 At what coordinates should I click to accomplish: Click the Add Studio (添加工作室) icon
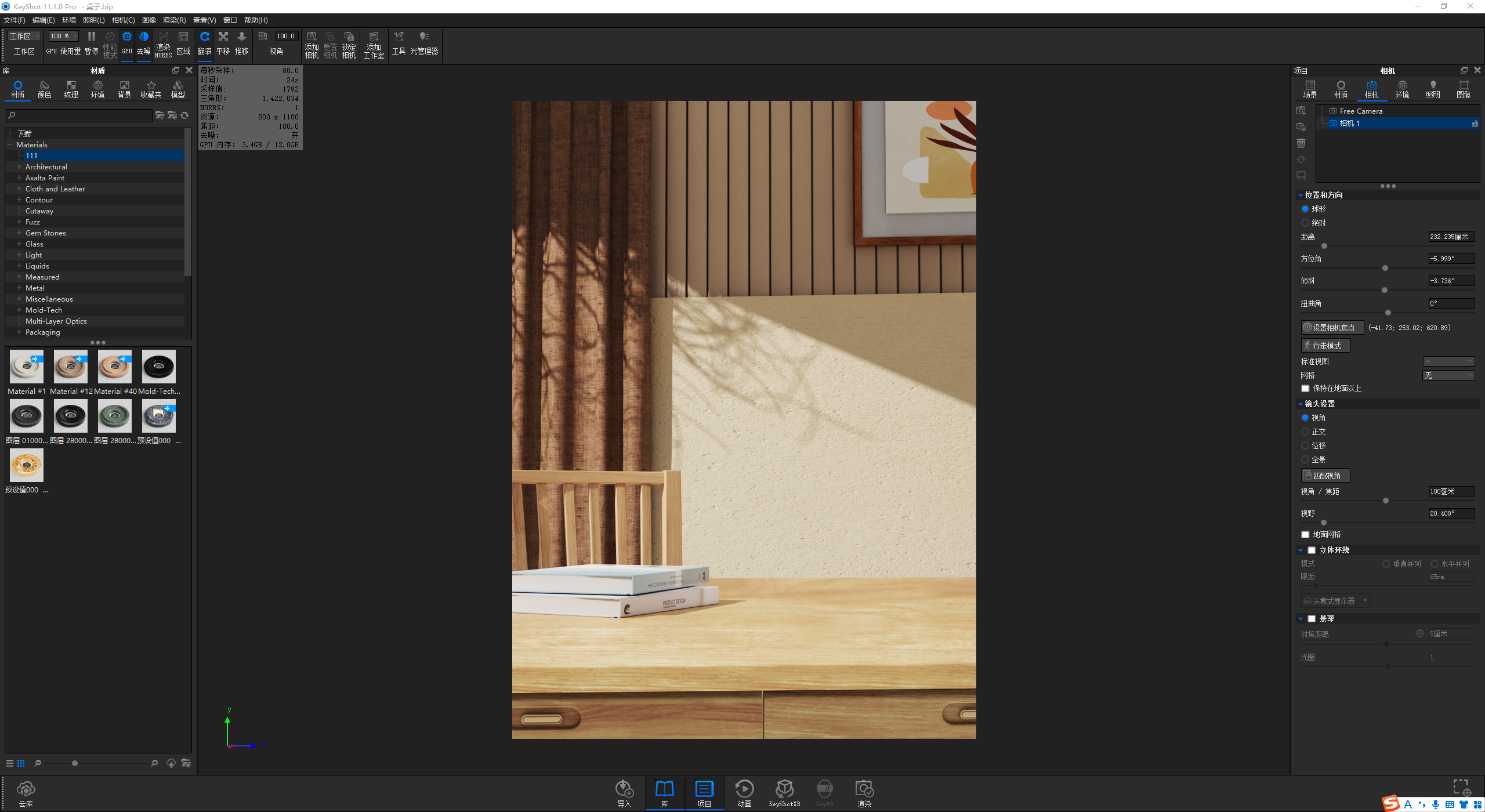pos(374,45)
